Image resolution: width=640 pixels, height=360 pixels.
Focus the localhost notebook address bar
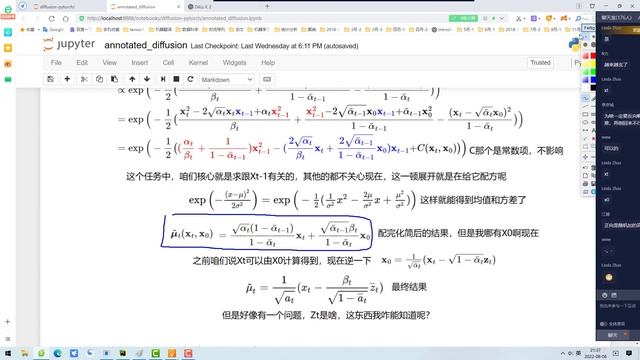[261, 18]
